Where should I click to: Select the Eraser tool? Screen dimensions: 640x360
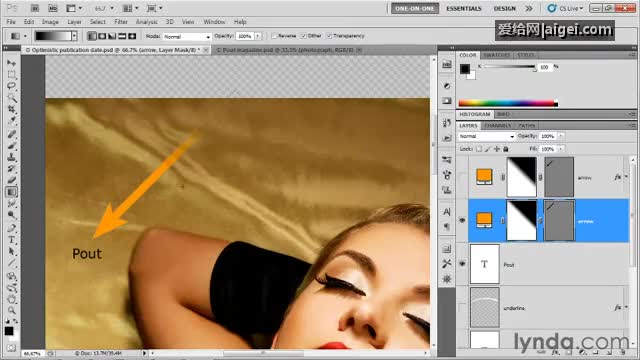coord(11,180)
